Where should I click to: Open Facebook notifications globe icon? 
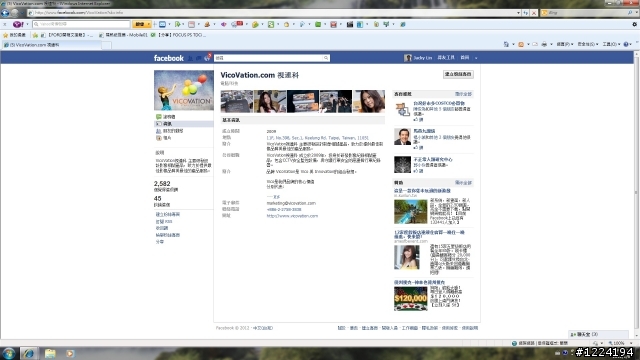click(x=207, y=58)
